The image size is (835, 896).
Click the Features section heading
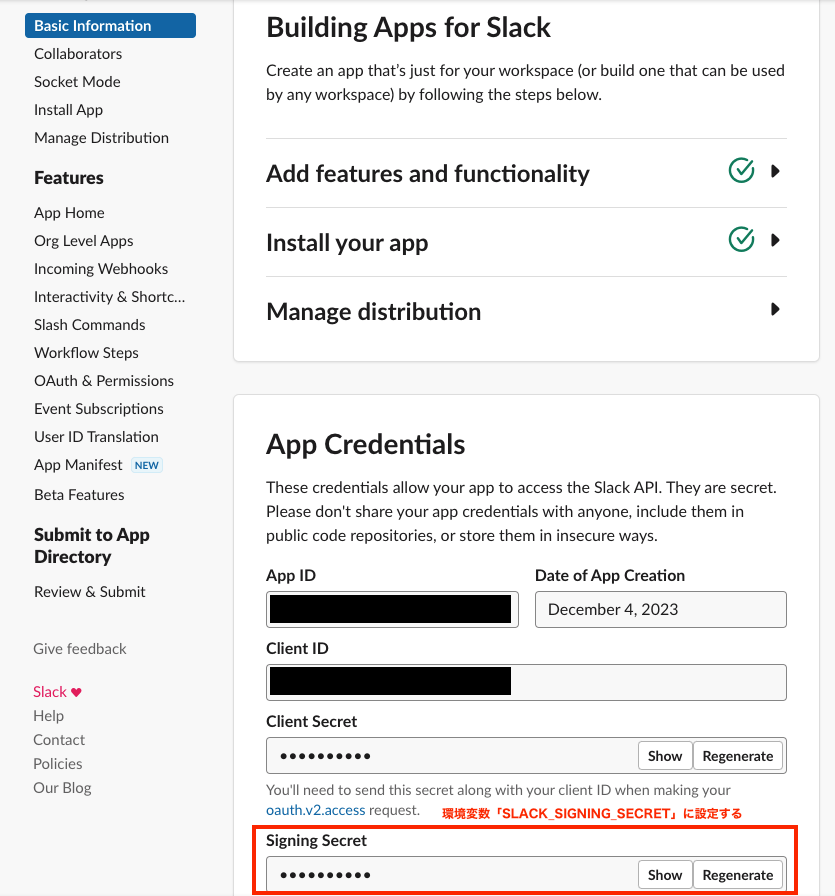69,178
